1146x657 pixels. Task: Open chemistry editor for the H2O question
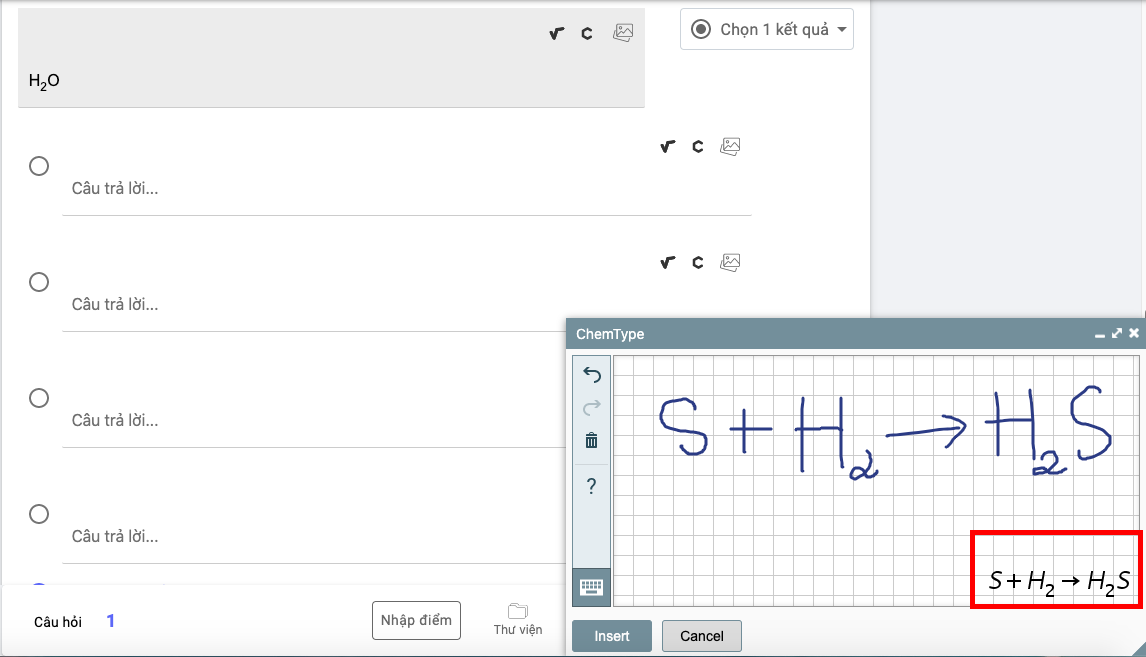click(587, 33)
